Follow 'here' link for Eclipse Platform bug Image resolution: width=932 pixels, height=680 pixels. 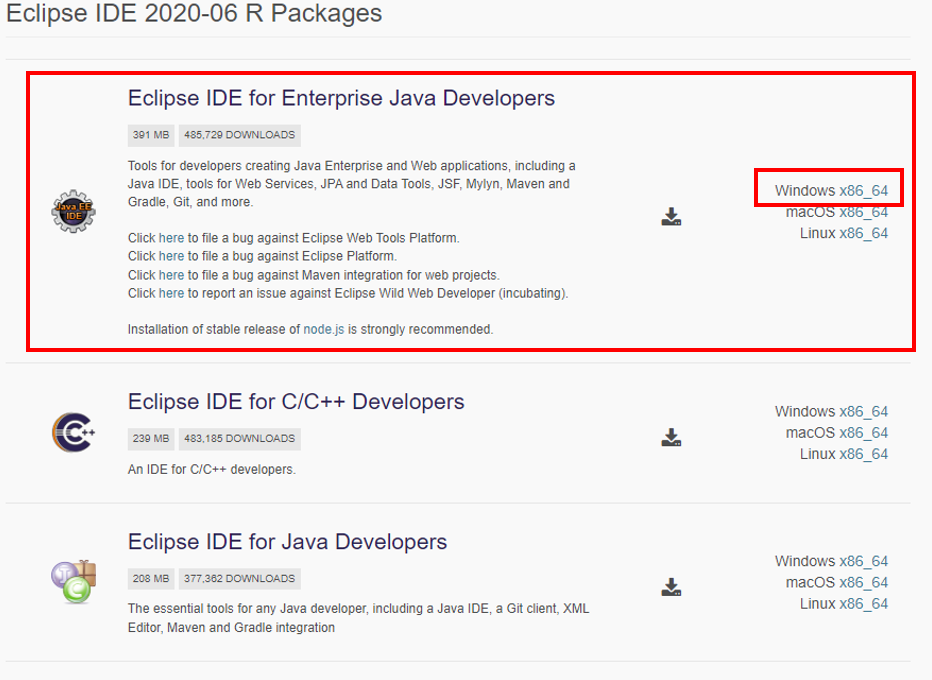click(x=171, y=256)
